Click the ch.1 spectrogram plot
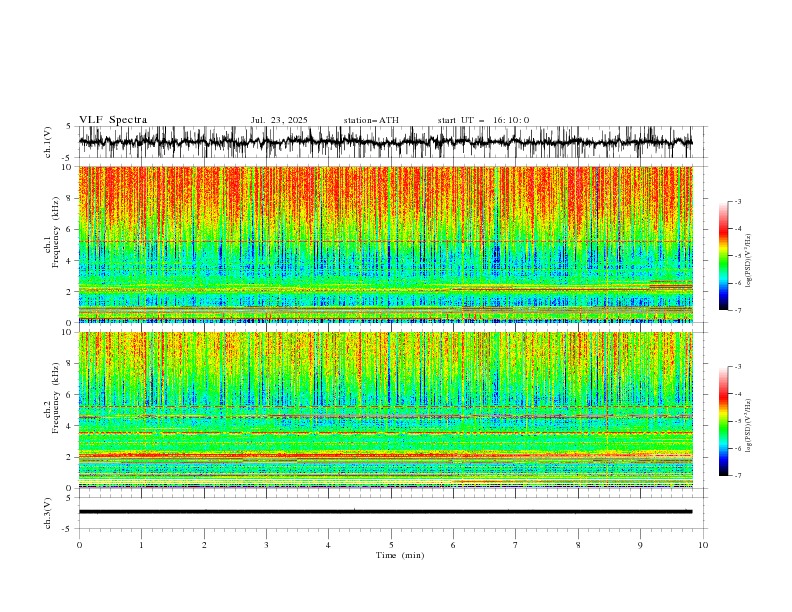The width and height of the screenshot is (792, 612). point(385,244)
